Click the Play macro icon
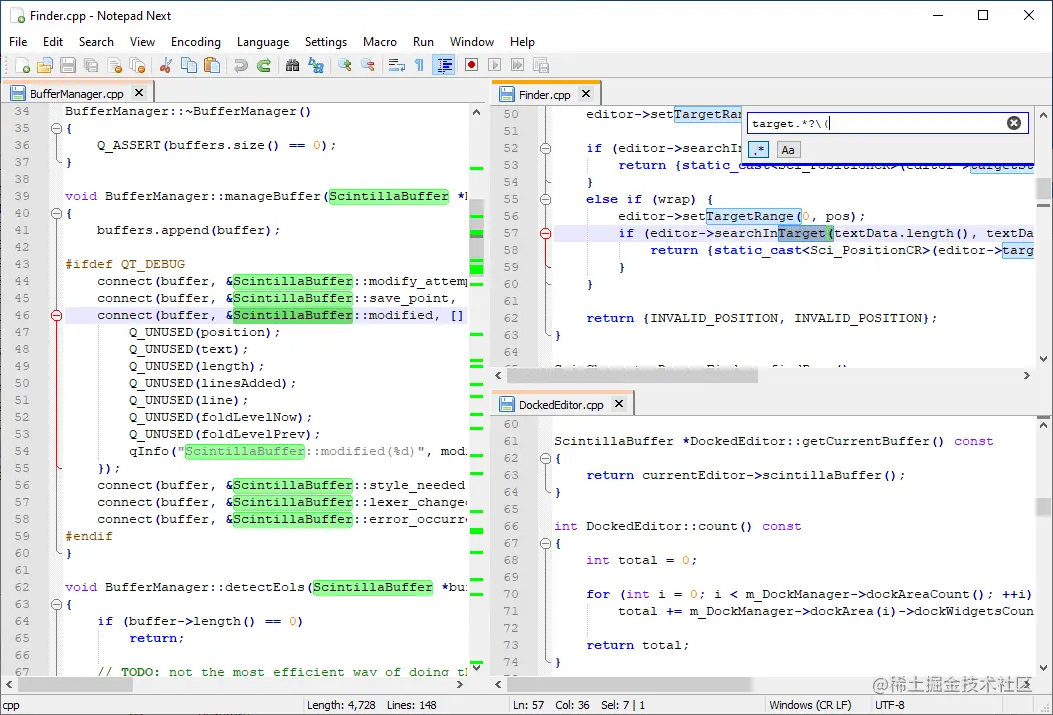Viewport: 1053px width, 715px height. [494, 65]
